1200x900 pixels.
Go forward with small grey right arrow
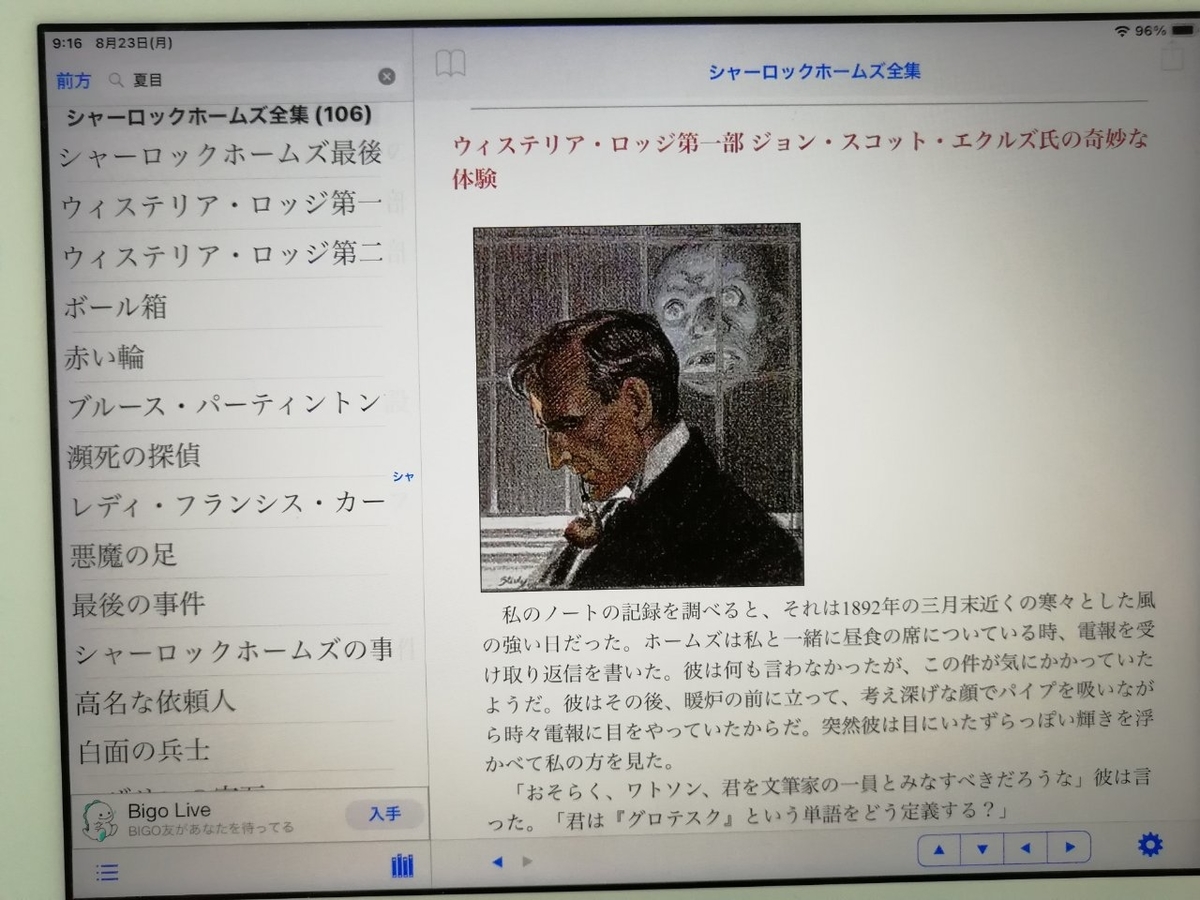(x=528, y=861)
